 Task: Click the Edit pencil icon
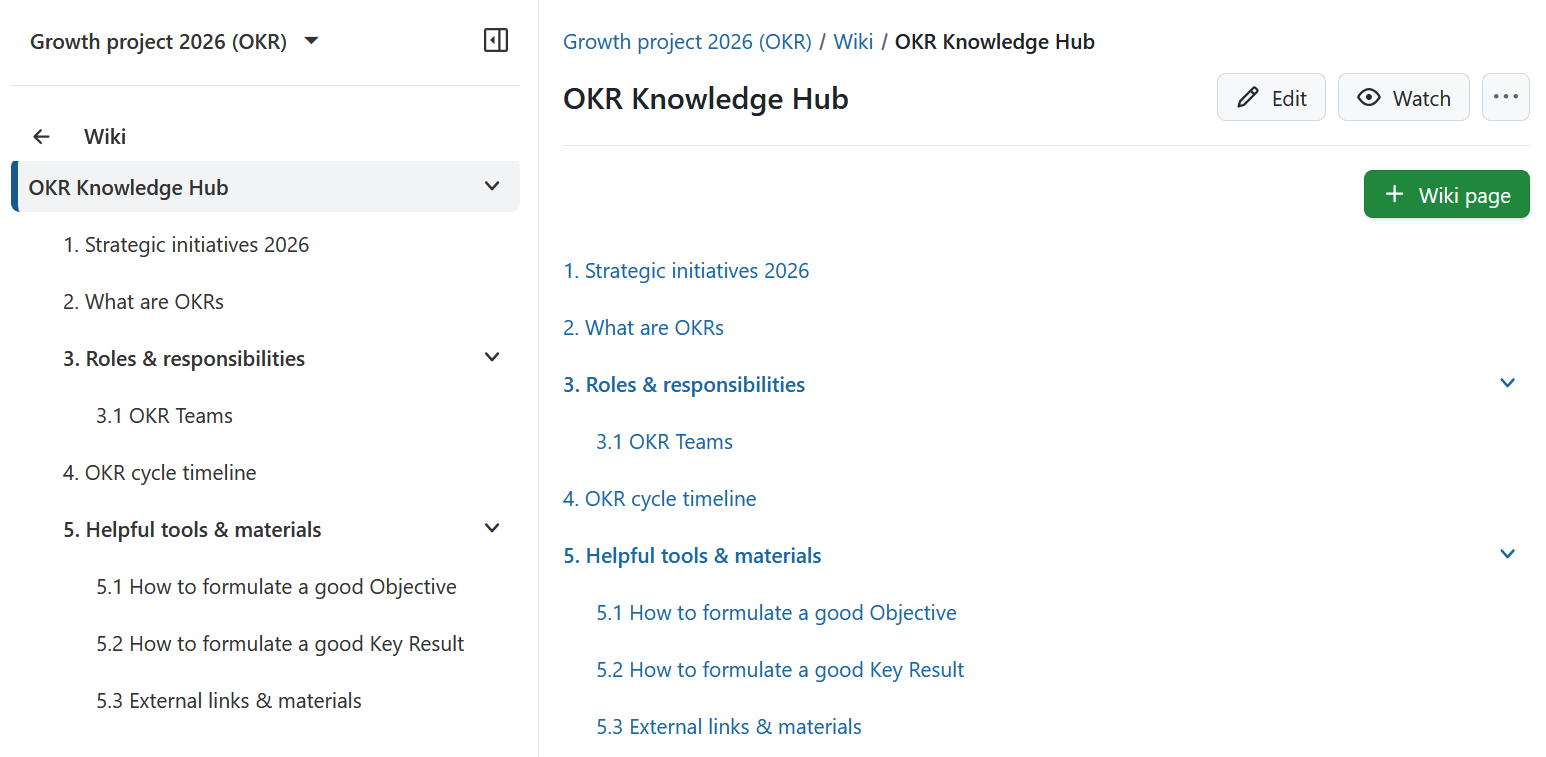[x=1245, y=97]
